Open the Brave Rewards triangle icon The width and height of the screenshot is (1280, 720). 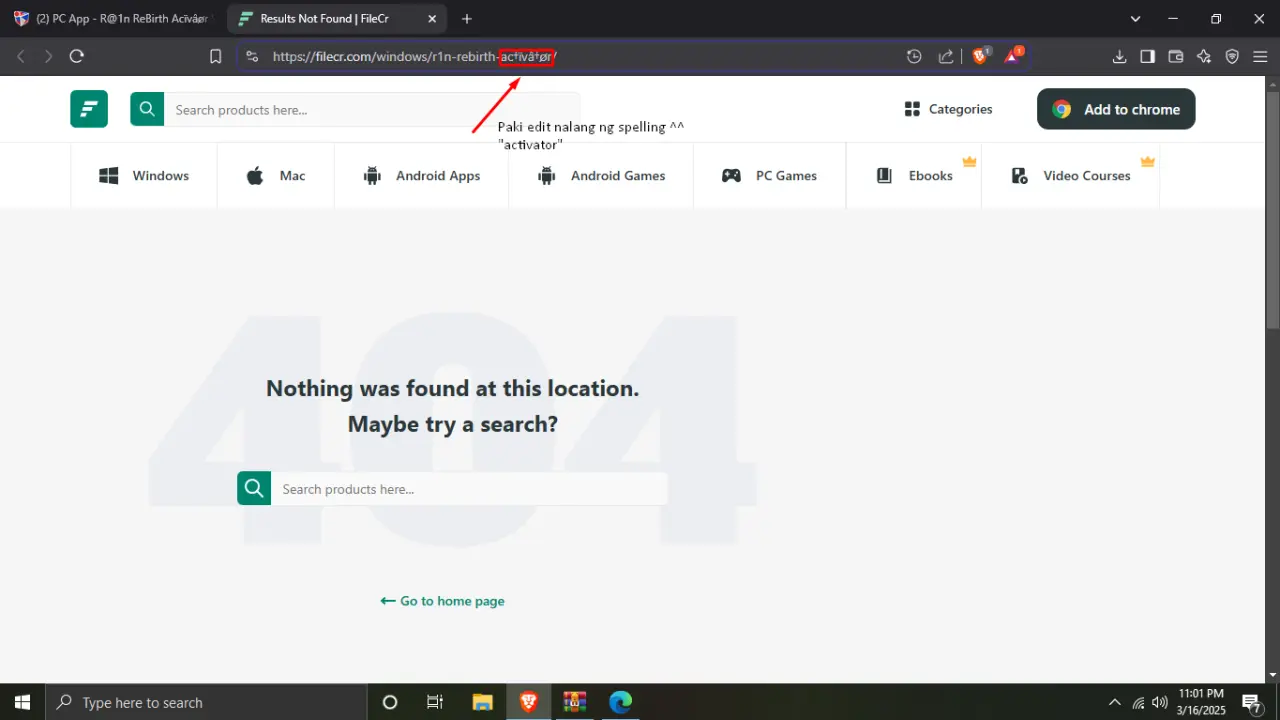pos(1013,56)
